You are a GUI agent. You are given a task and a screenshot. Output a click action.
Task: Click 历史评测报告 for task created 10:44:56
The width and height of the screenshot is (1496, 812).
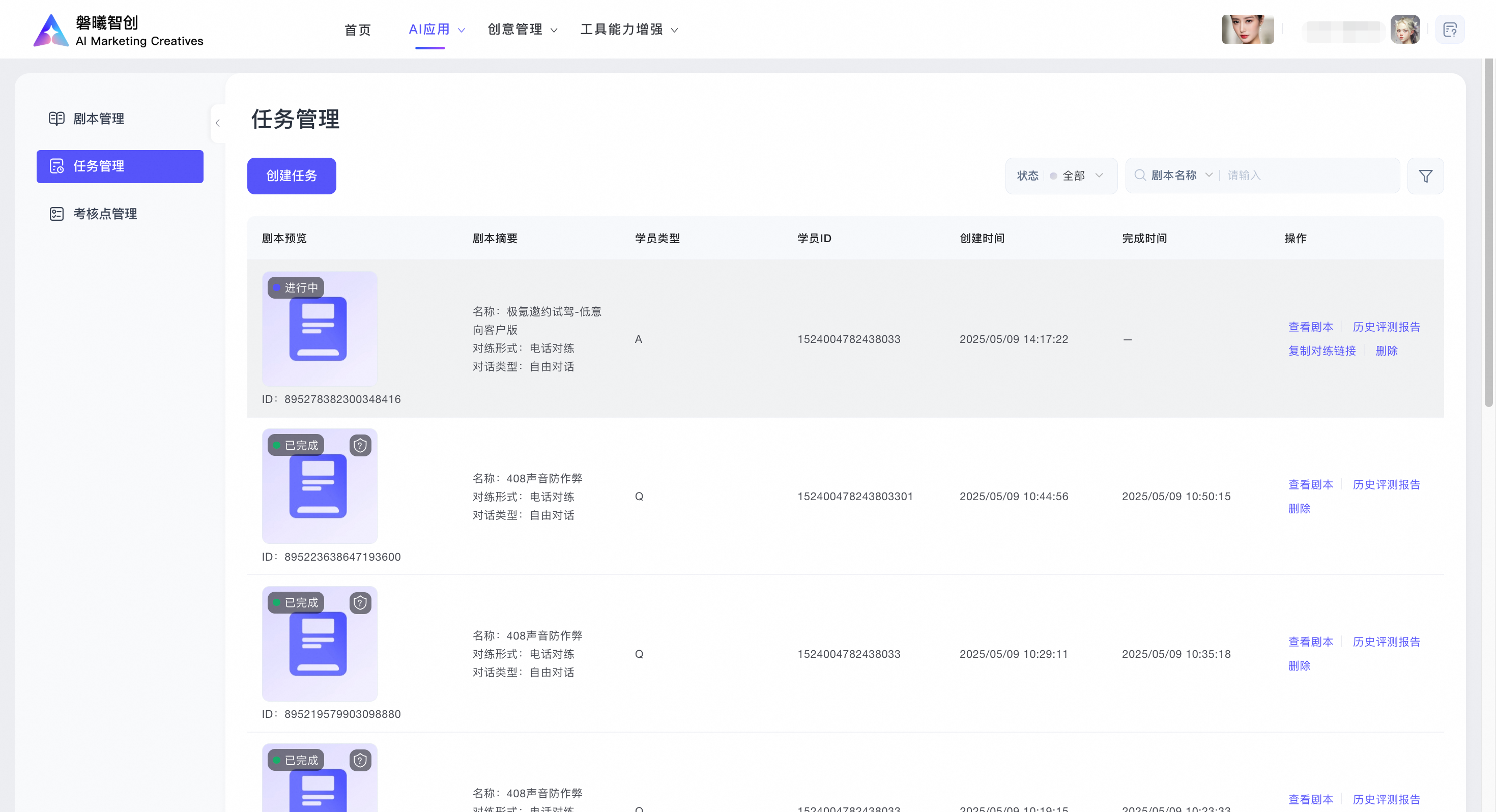click(x=1386, y=484)
